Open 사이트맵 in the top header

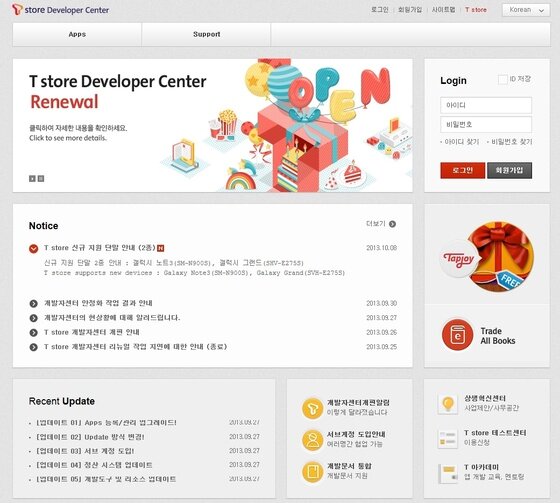coord(444,10)
